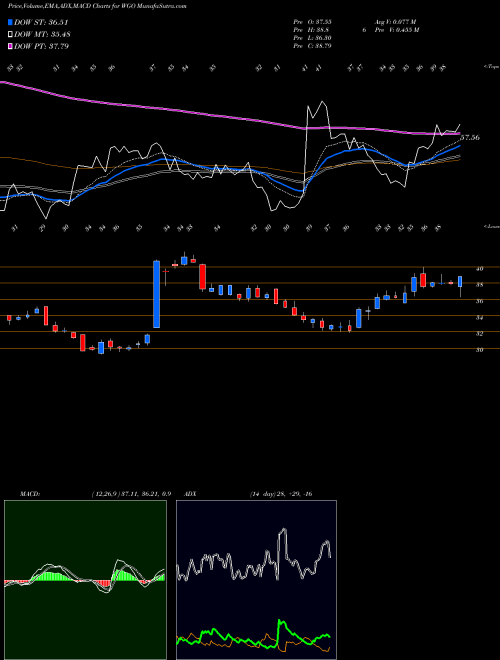This screenshot has width=500, height=660.
Task: Click the ADX panel heading
Action: (x=191, y=494)
